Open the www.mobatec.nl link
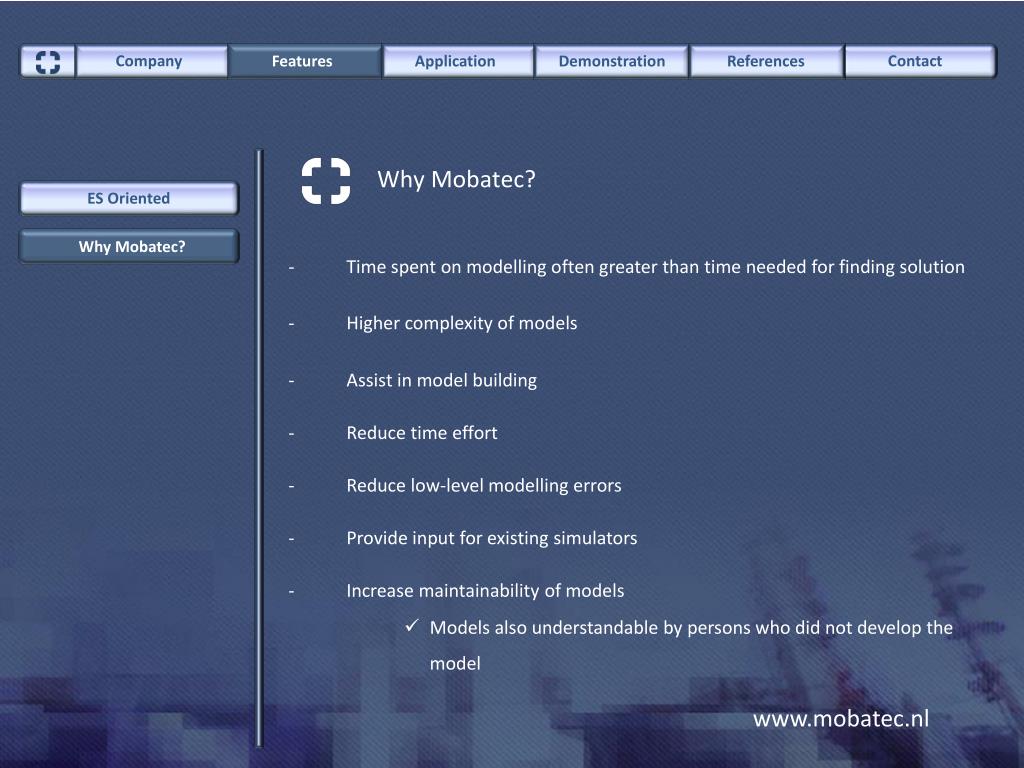This screenshot has height=768, width=1024. 840,718
